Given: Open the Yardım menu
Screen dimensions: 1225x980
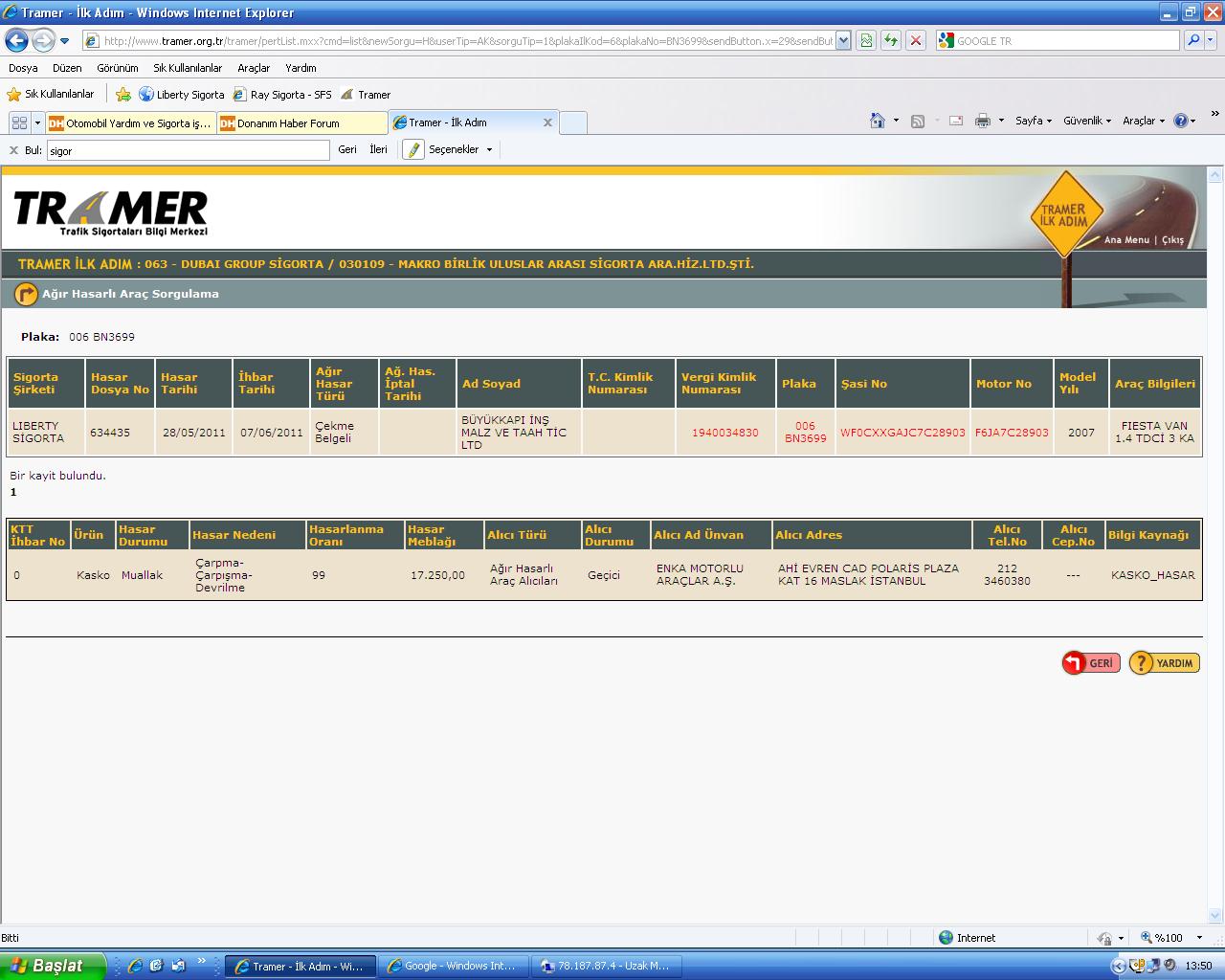Looking at the screenshot, I should click(301, 68).
